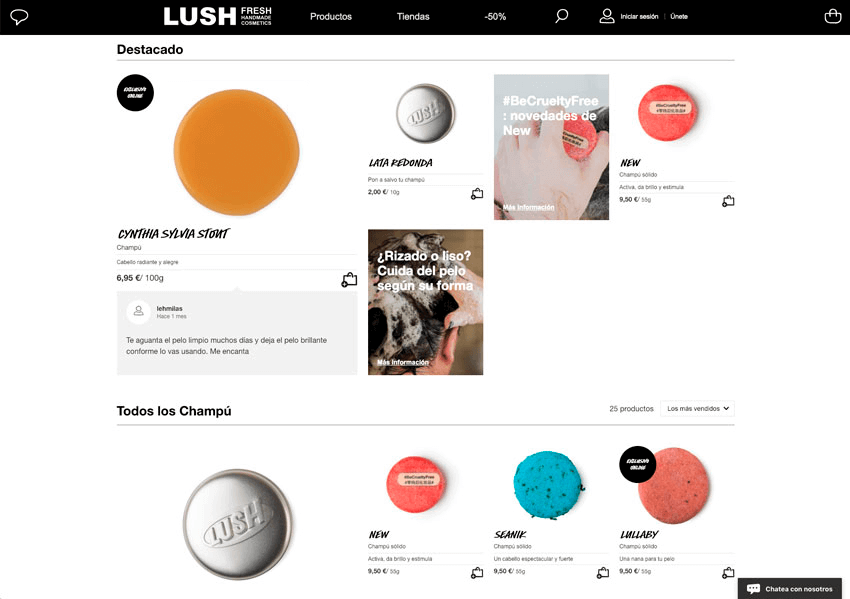Open the Los más vendidos sort dropdown
The image size is (850, 599).
[x=697, y=408]
